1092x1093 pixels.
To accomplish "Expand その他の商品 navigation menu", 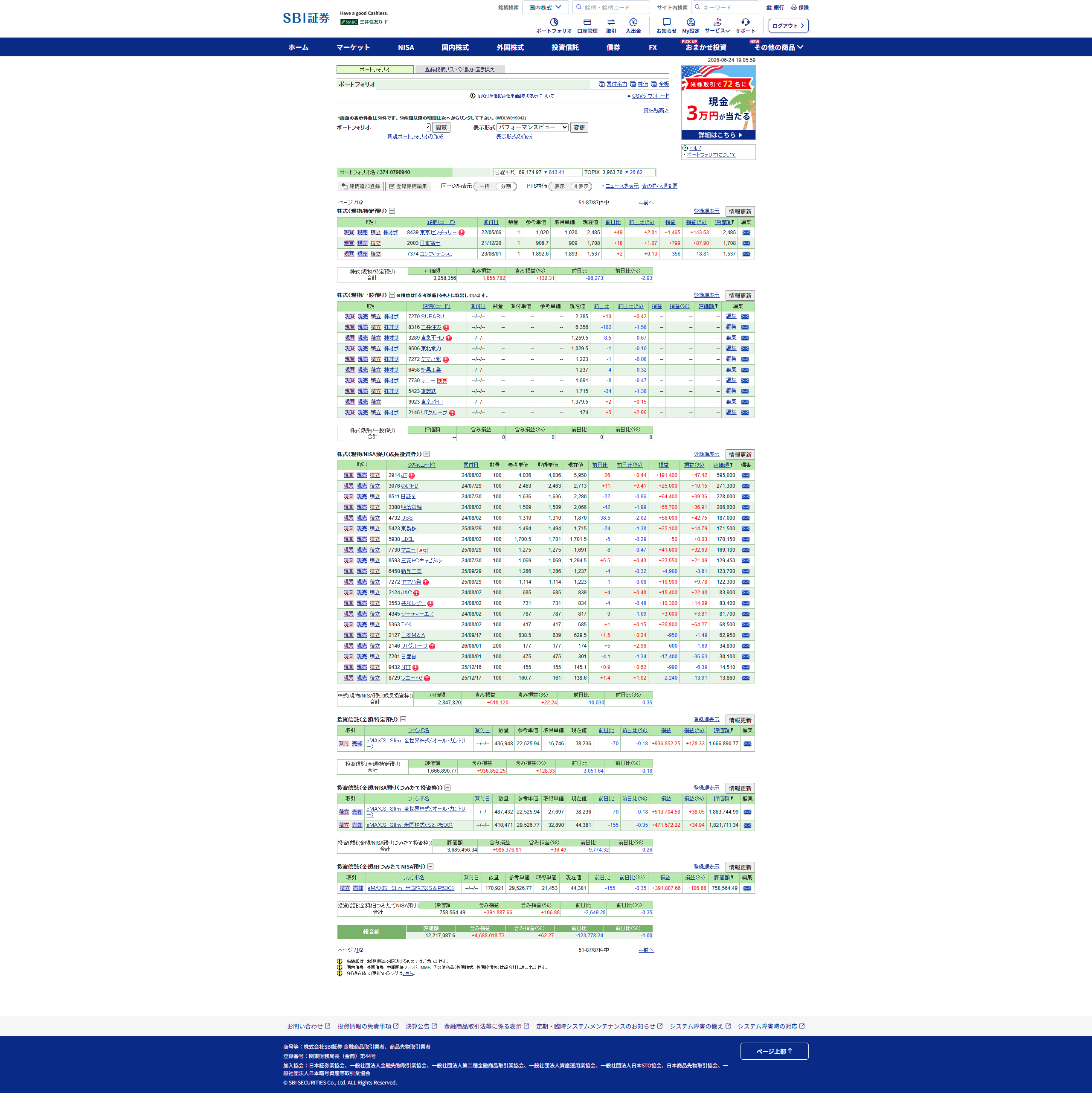I will point(778,47).
